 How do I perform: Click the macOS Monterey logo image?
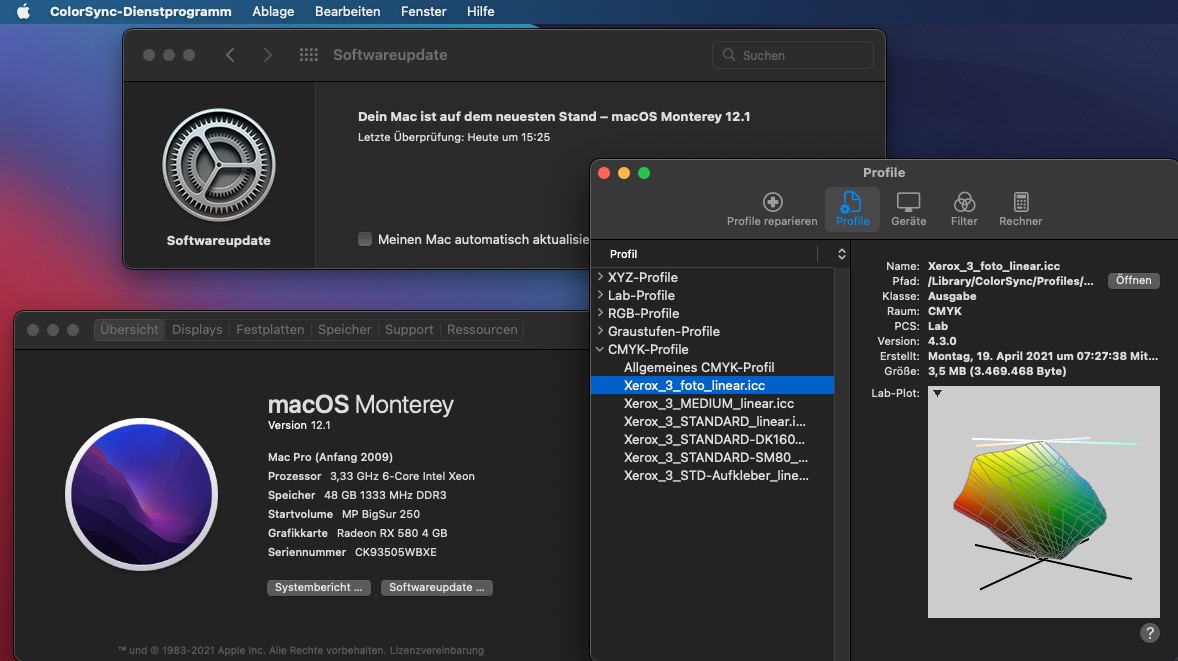point(141,494)
